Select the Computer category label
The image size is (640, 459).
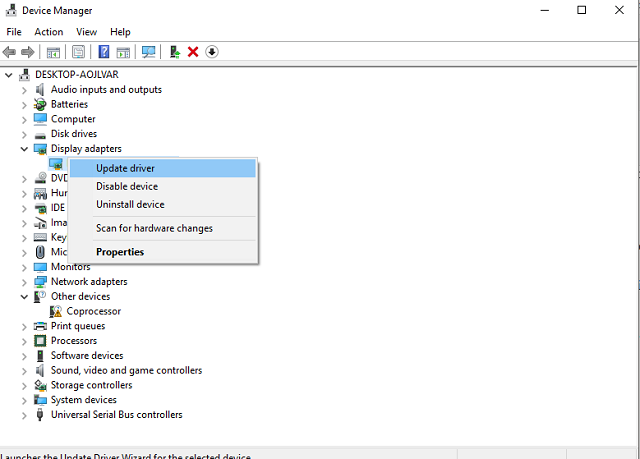(73, 119)
